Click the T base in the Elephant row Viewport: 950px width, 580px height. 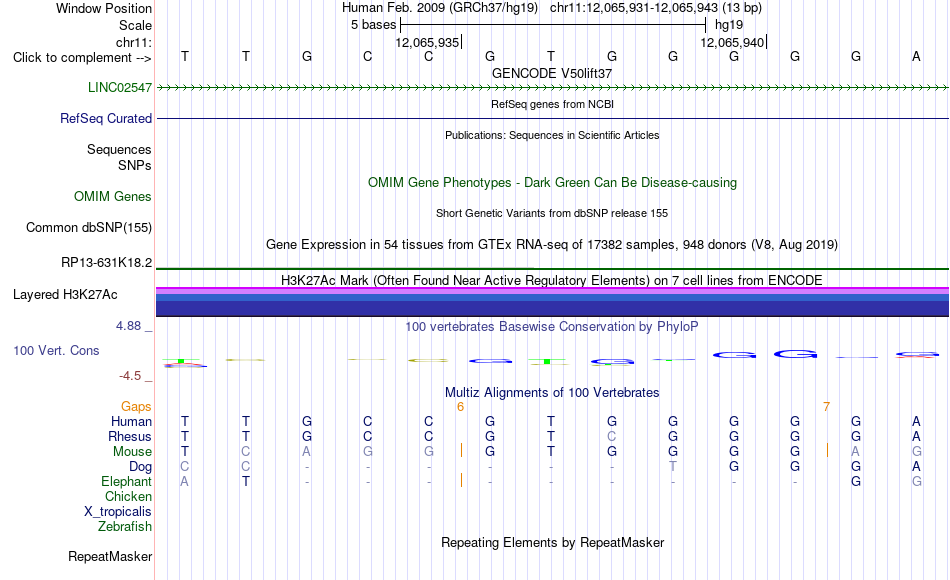[x=245, y=482]
